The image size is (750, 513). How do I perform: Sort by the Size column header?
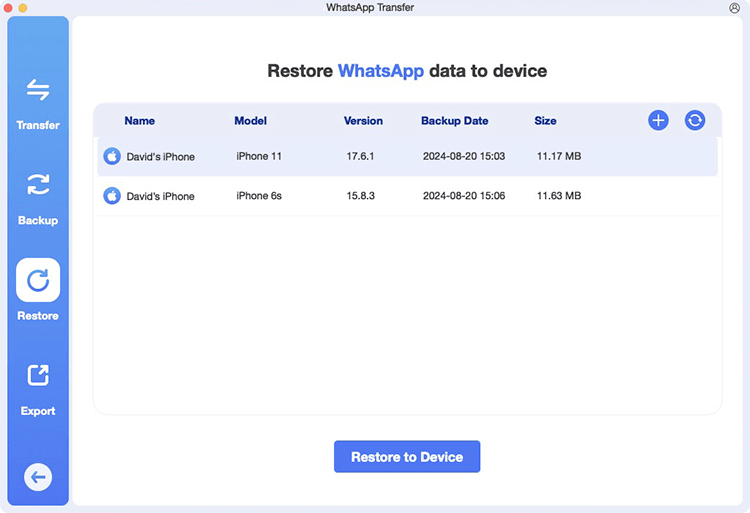click(545, 120)
